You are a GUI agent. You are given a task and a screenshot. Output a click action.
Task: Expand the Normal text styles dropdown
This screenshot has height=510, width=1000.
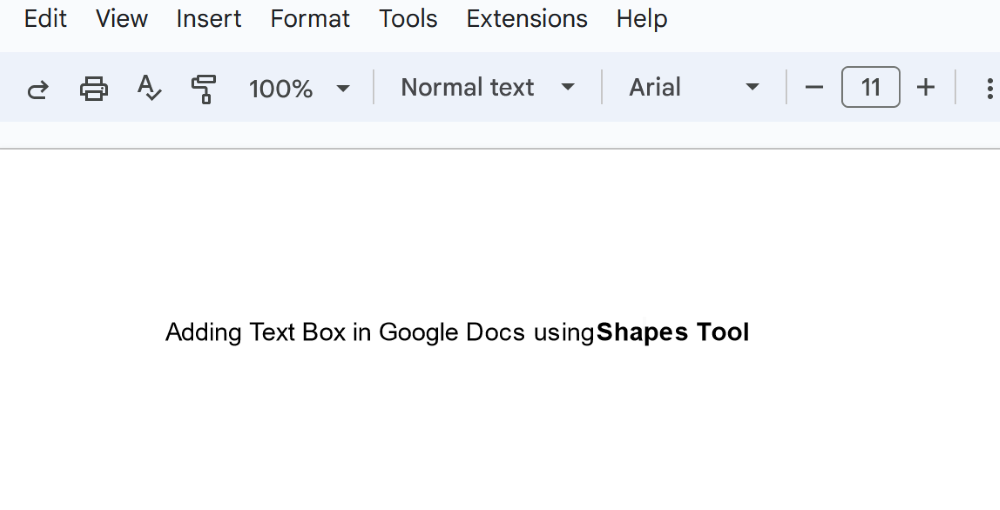click(488, 88)
